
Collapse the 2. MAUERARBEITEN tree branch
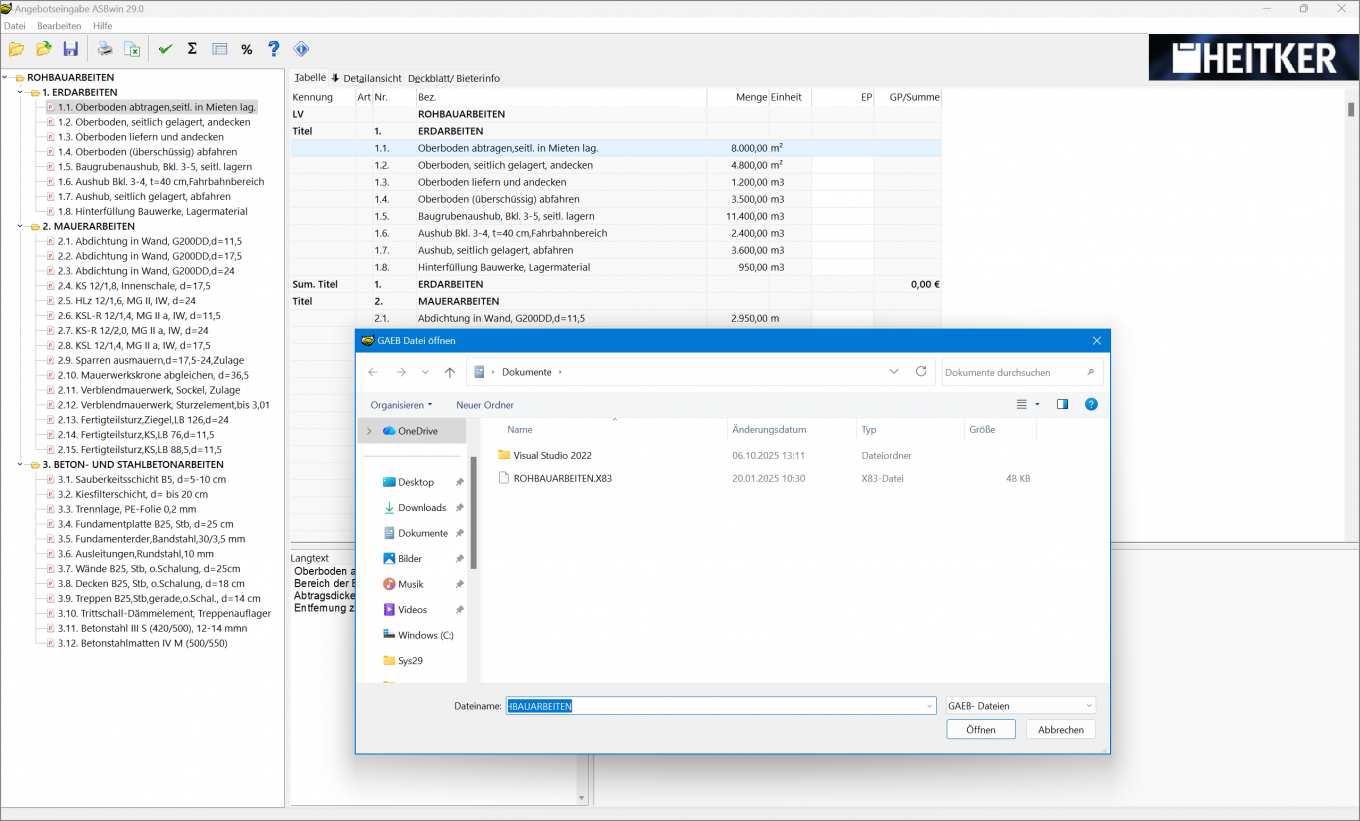[20, 226]
